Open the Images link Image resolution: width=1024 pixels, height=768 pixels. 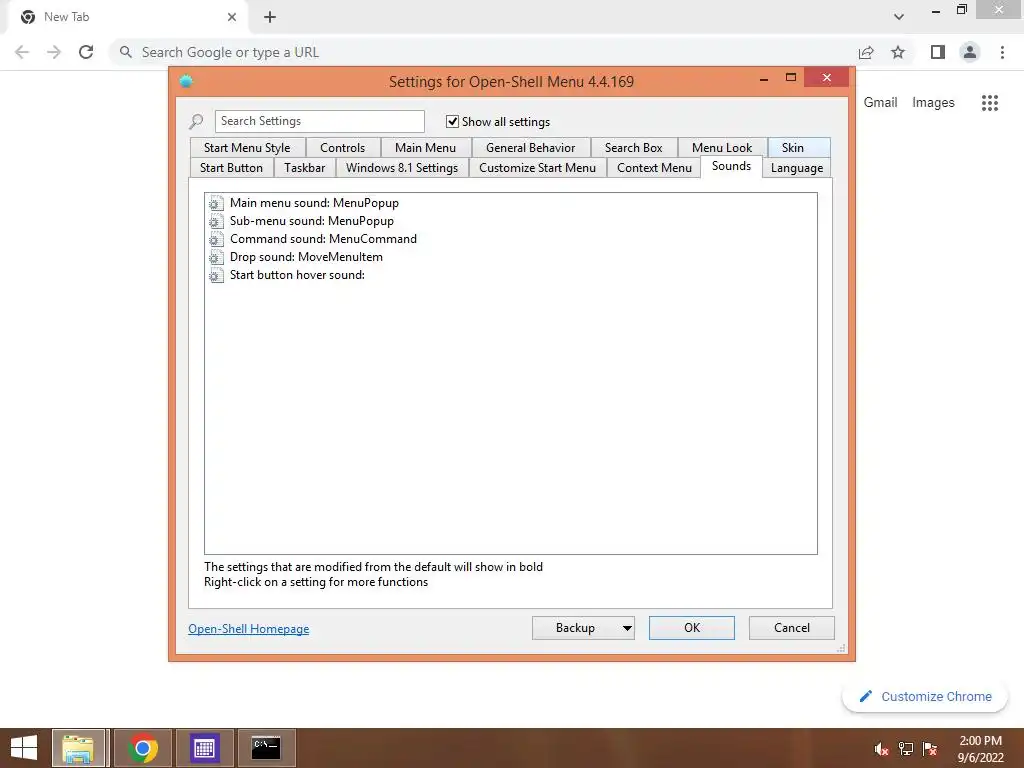[933, 103]
